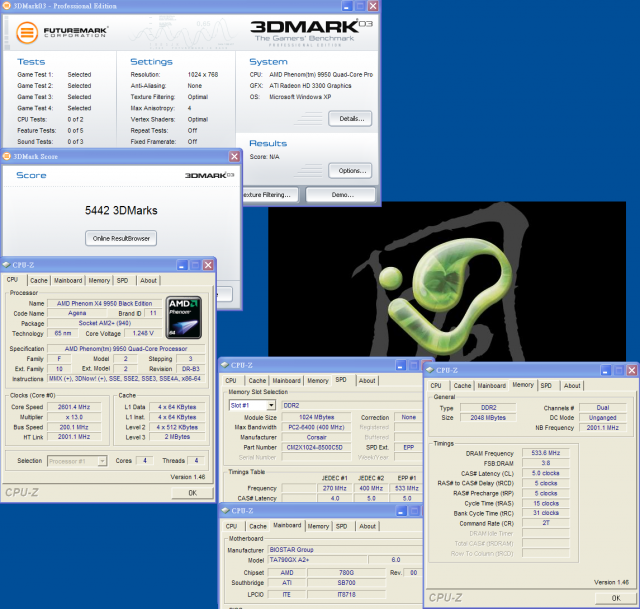The width and height of the screenshot is (640, 609).
Task: Open the SPD tab in the CPU-Z Memory window
Action: point(546,386)
